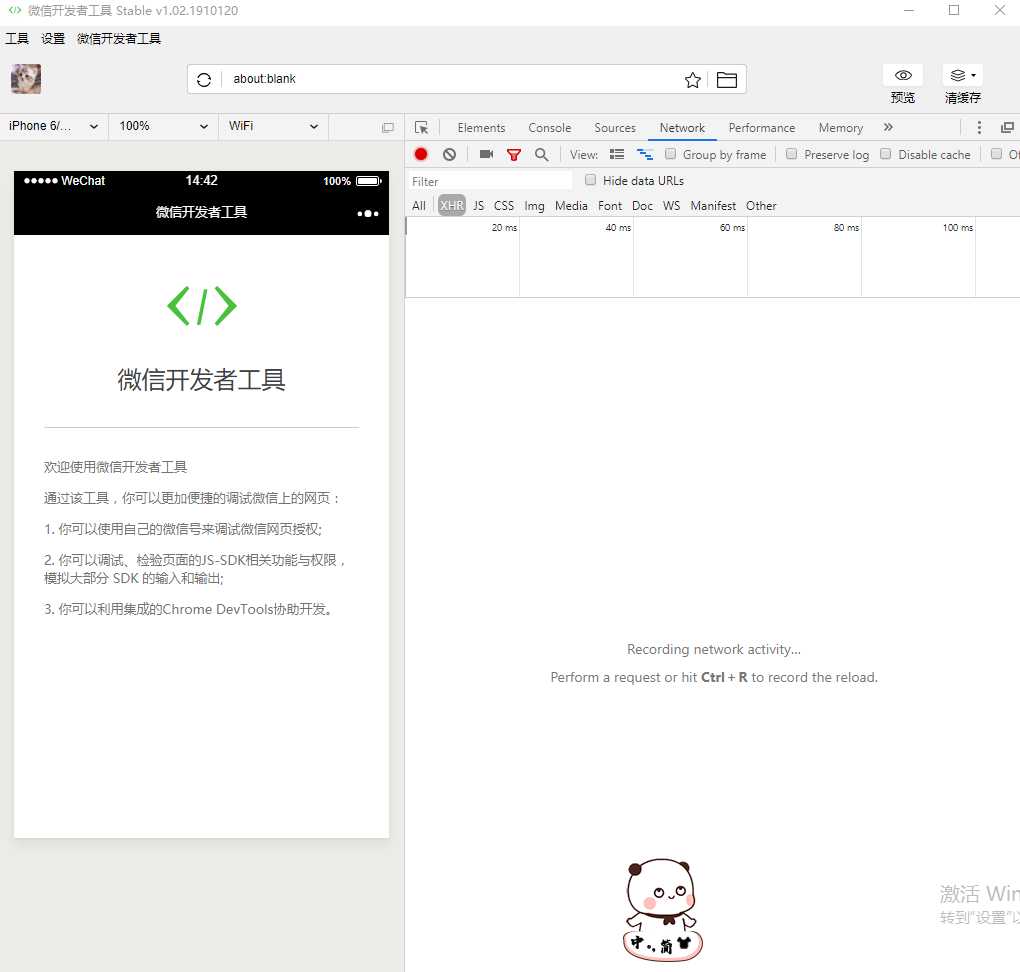Image resolution: width=1020 pixels, height=972 pixels.
Task: Open the 工具 menu
Action: 17,38
